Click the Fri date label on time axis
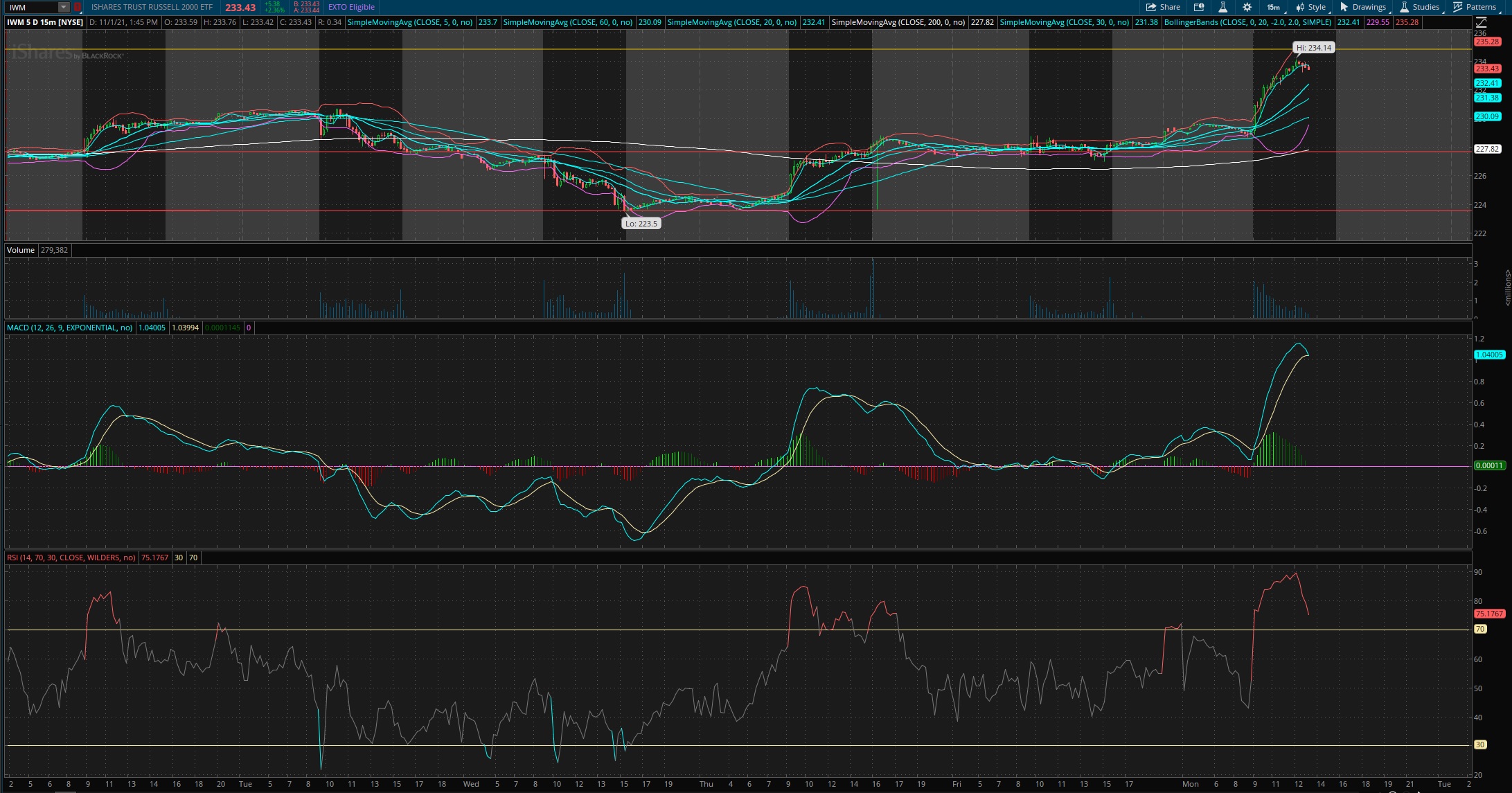This screenshot has height=793, width=1512. click(x=956, y=784)
